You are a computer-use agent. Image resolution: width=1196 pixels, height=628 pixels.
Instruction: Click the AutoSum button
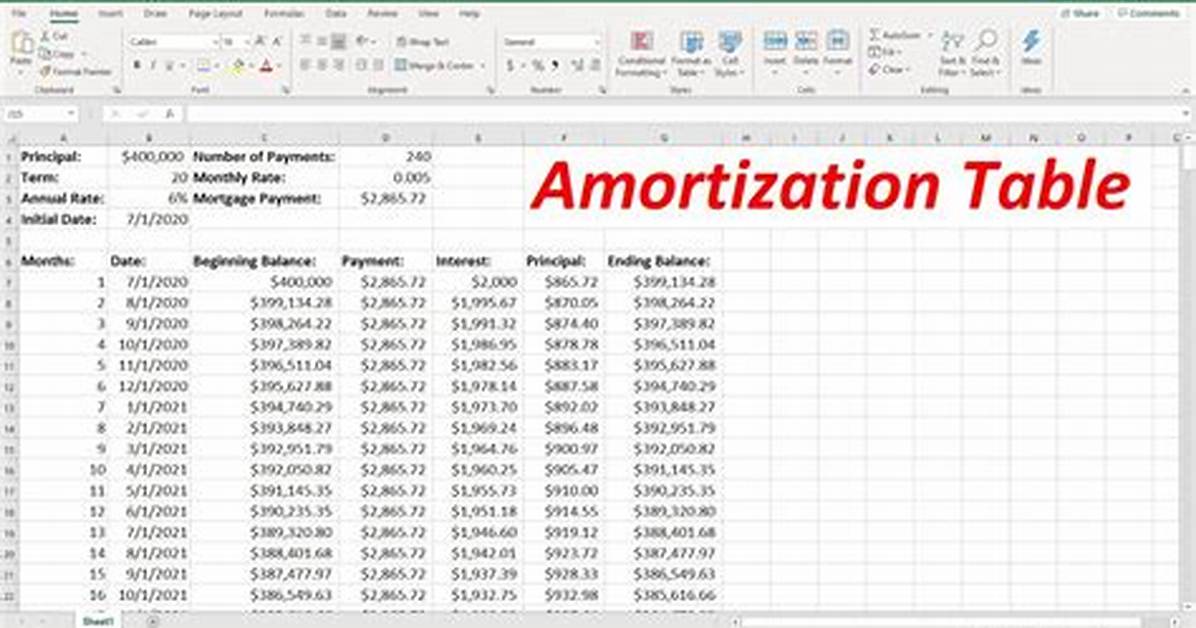[895, 35]
